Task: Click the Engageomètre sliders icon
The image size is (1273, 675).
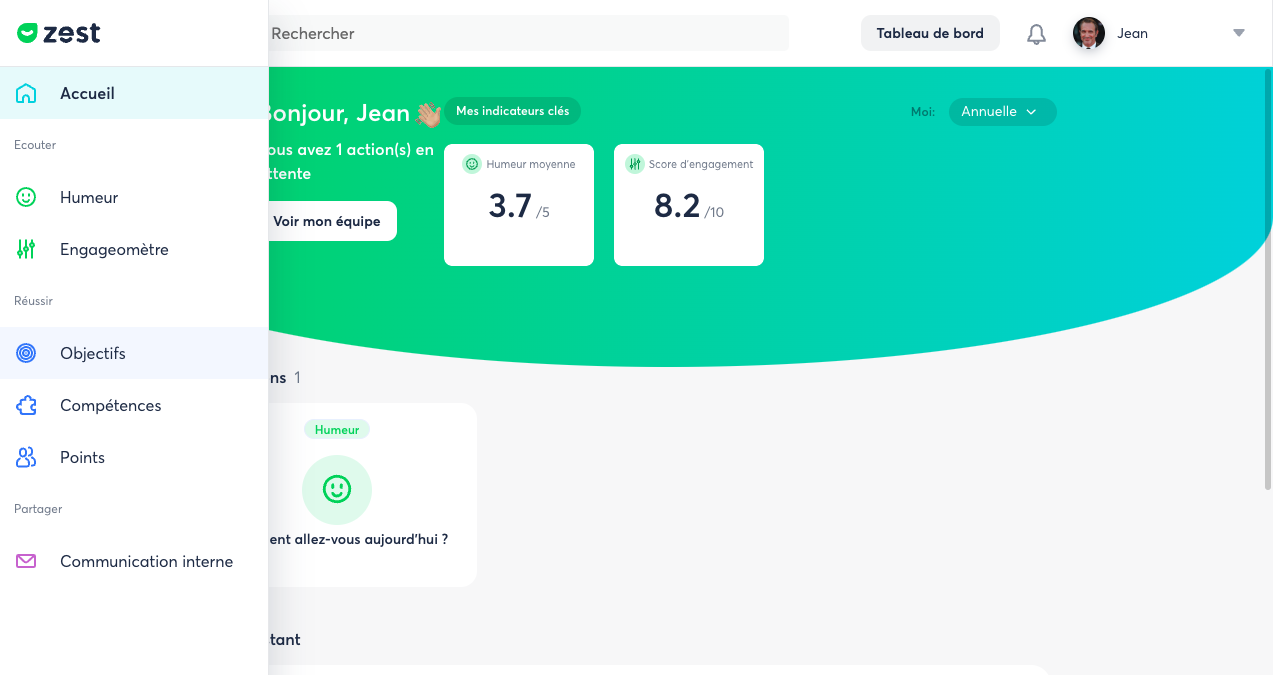Action: [x=26, y=249]
